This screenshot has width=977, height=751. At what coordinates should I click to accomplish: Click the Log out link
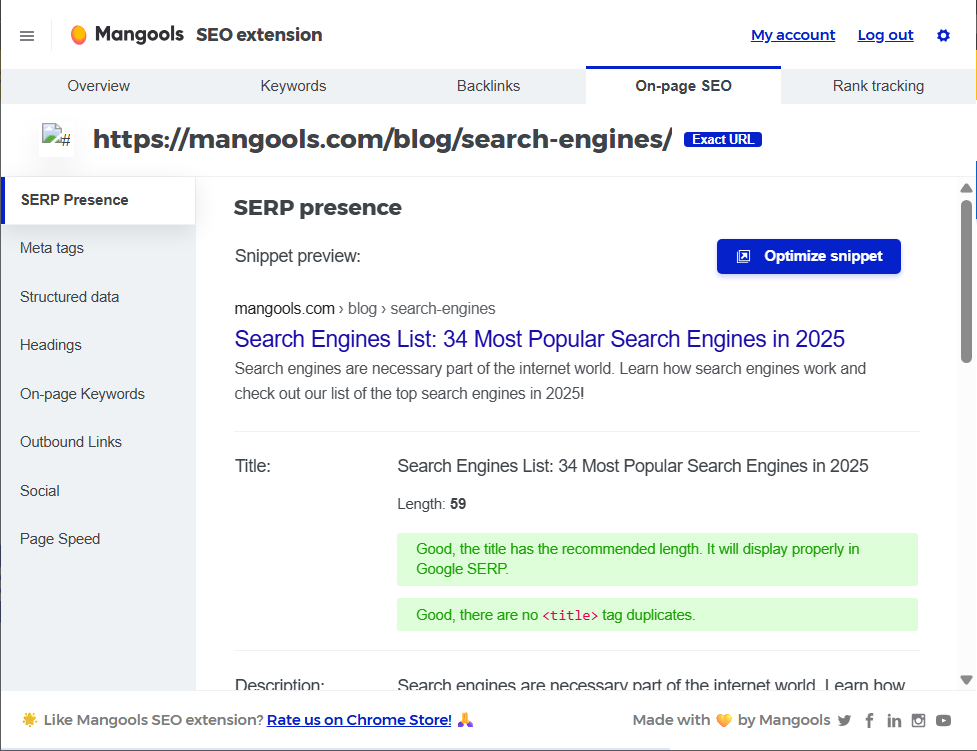pyautogui.click(x=885, y=35)
